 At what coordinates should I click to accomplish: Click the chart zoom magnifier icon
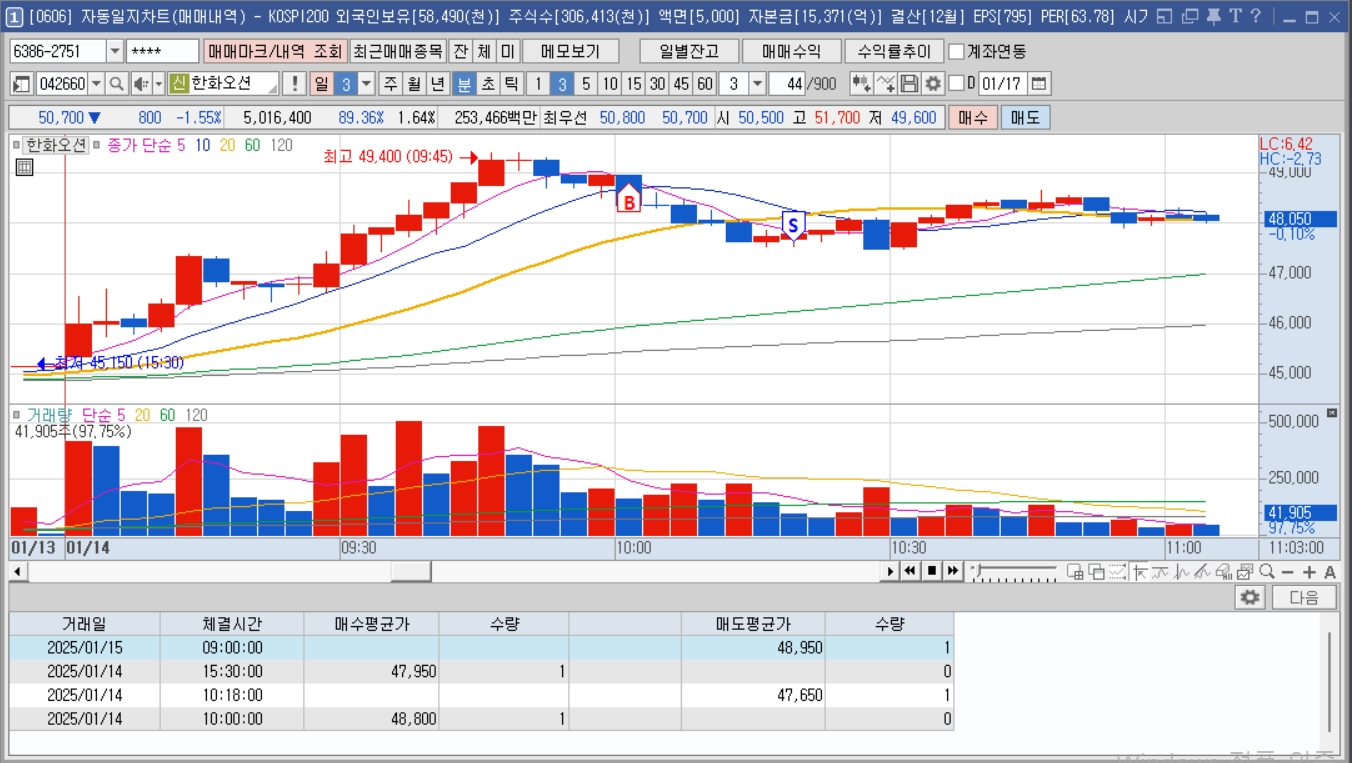point(1267,571)
